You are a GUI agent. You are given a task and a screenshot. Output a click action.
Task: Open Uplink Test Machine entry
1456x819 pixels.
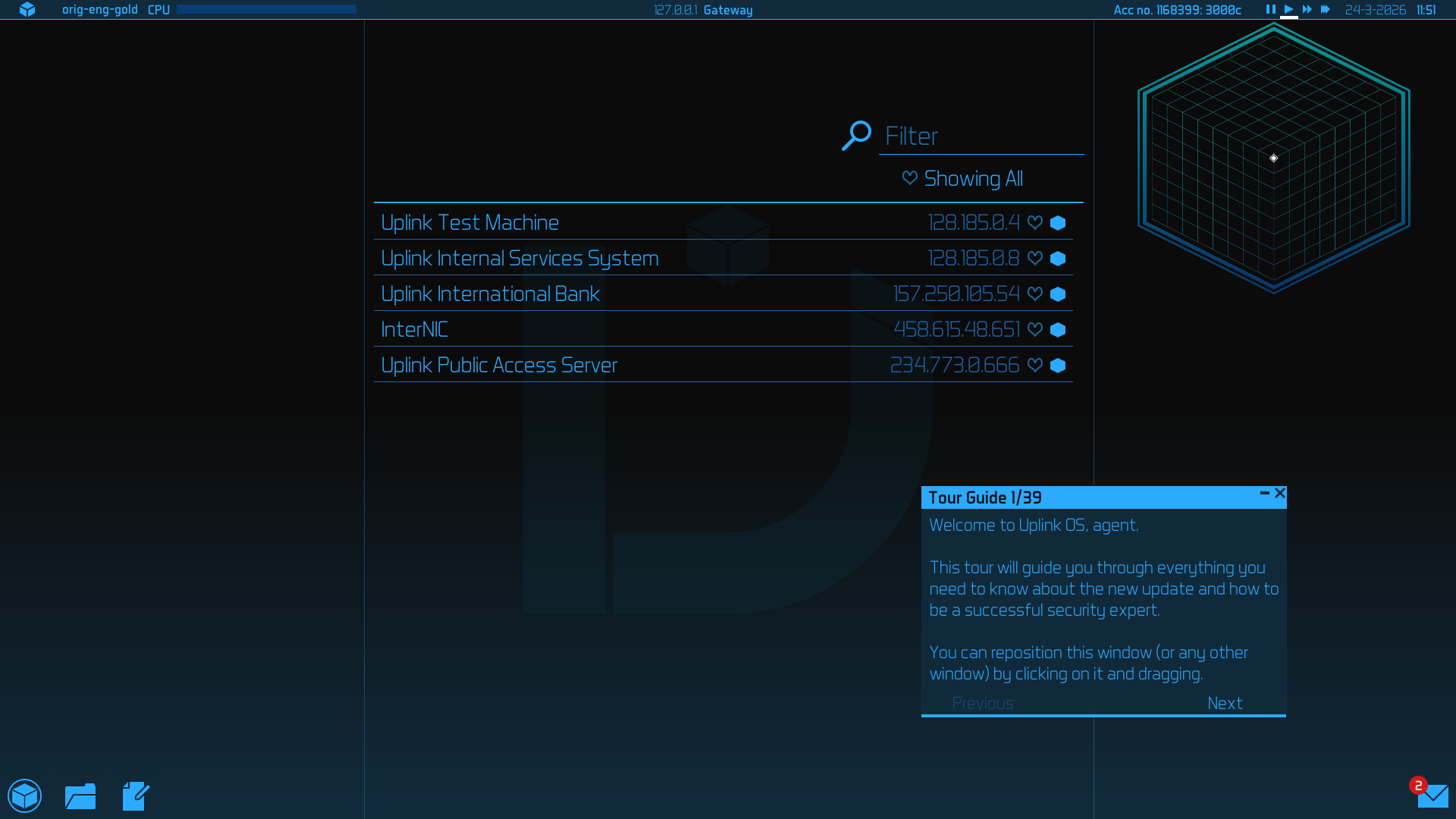[723, 222]
